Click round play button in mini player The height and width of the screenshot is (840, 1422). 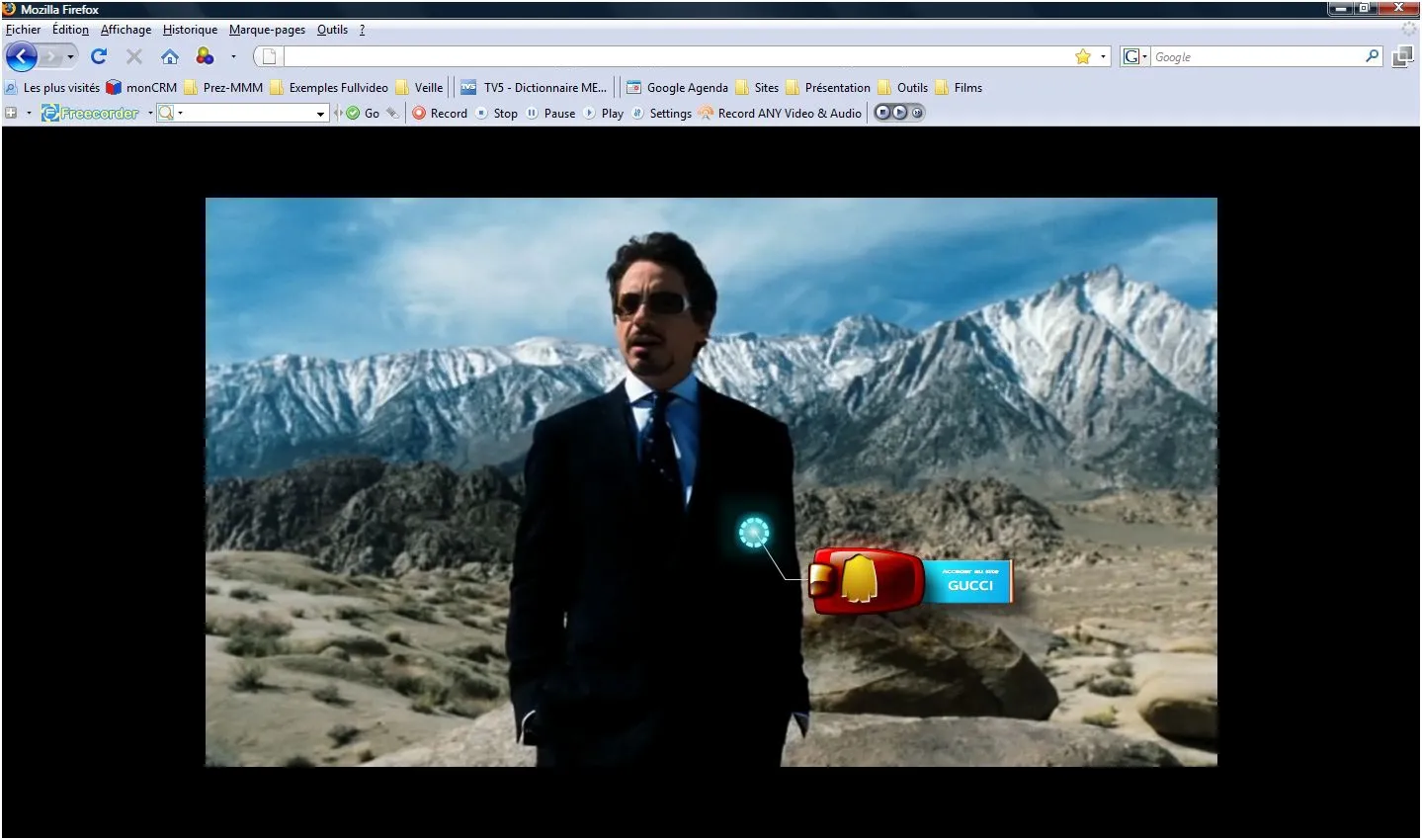pyautogui.click(x=899, y=113)
